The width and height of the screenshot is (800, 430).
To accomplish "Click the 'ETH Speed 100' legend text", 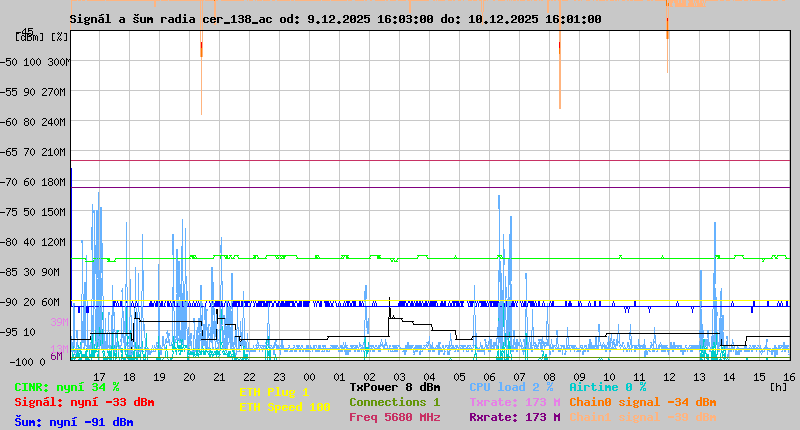I will (285, 407).
